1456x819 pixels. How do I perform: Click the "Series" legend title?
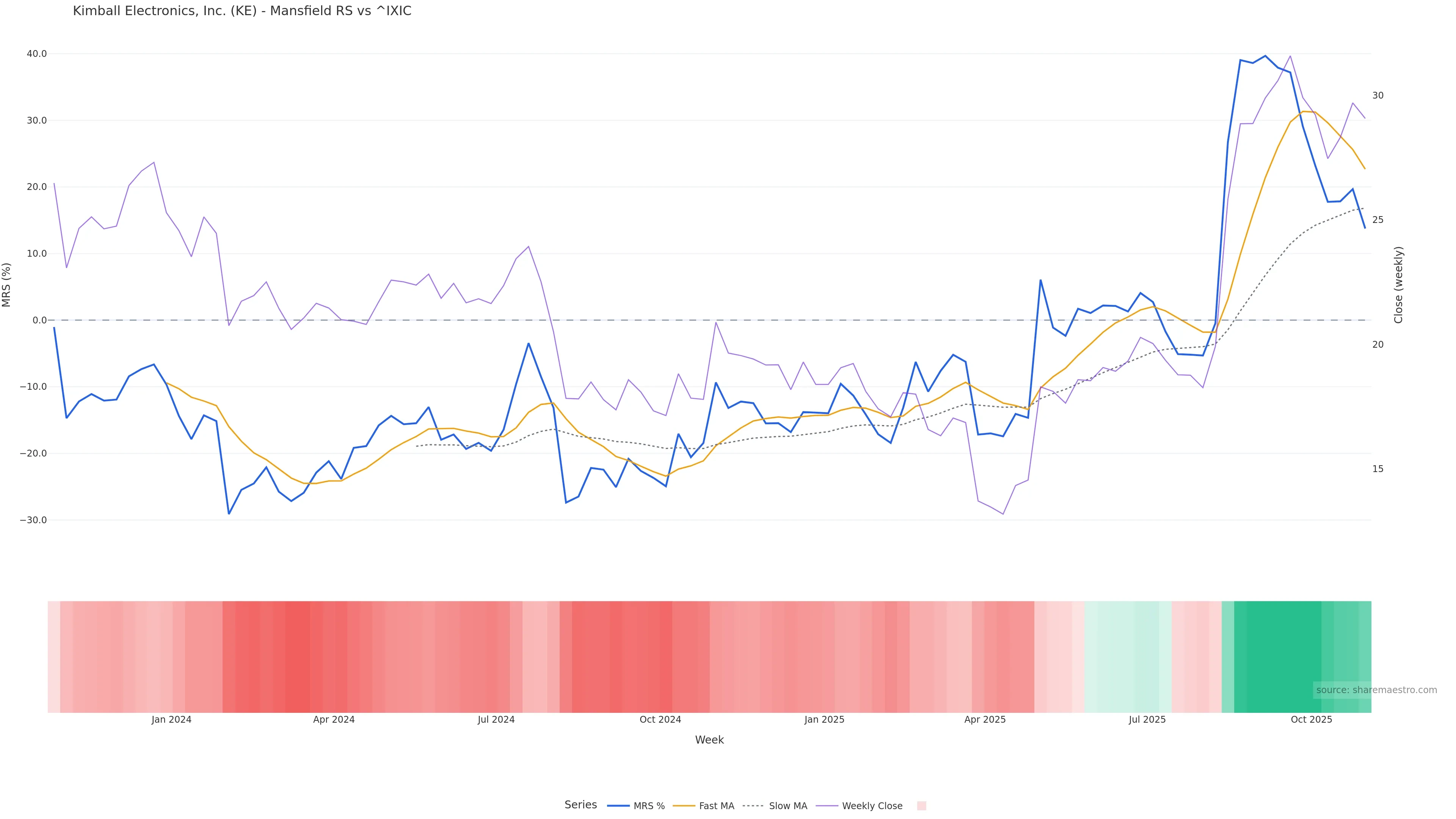(x=581, y=805)
